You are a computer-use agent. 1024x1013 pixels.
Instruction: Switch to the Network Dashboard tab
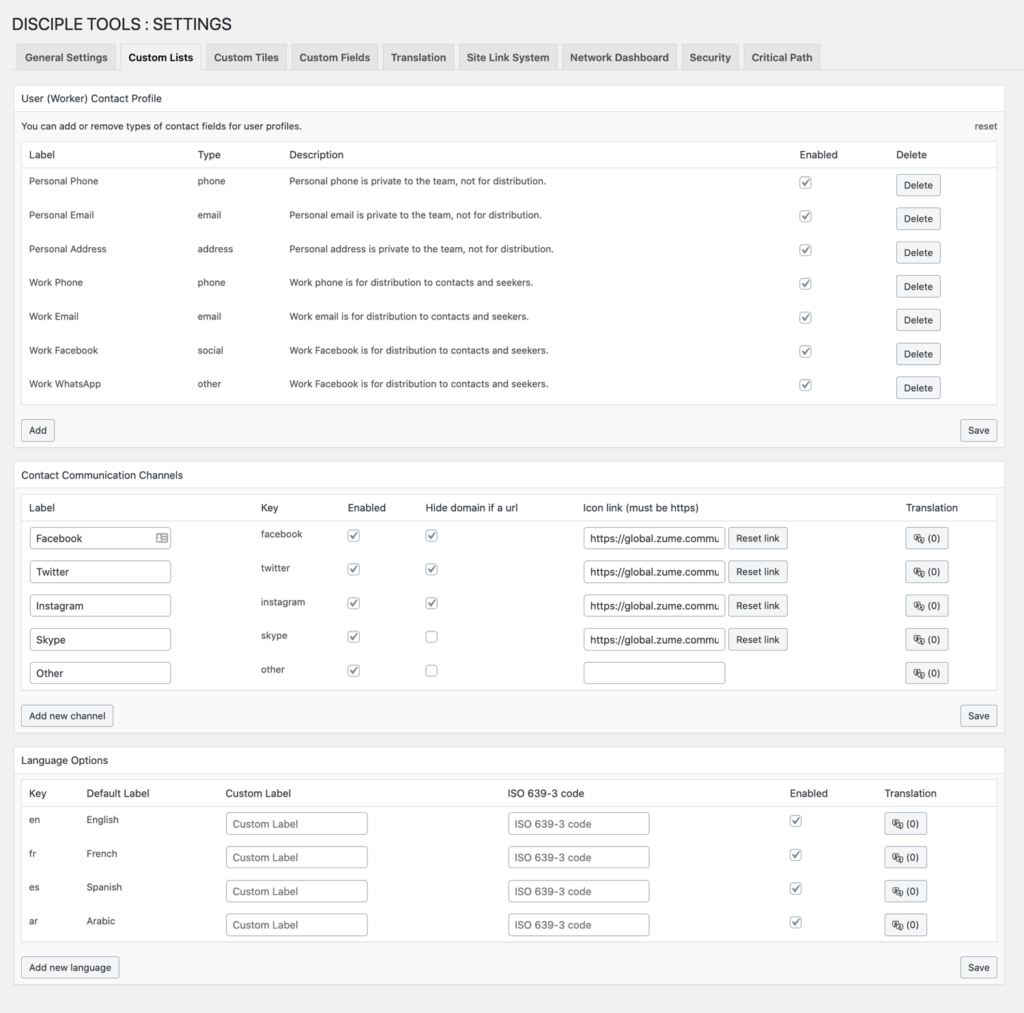[x=618, y=57]
